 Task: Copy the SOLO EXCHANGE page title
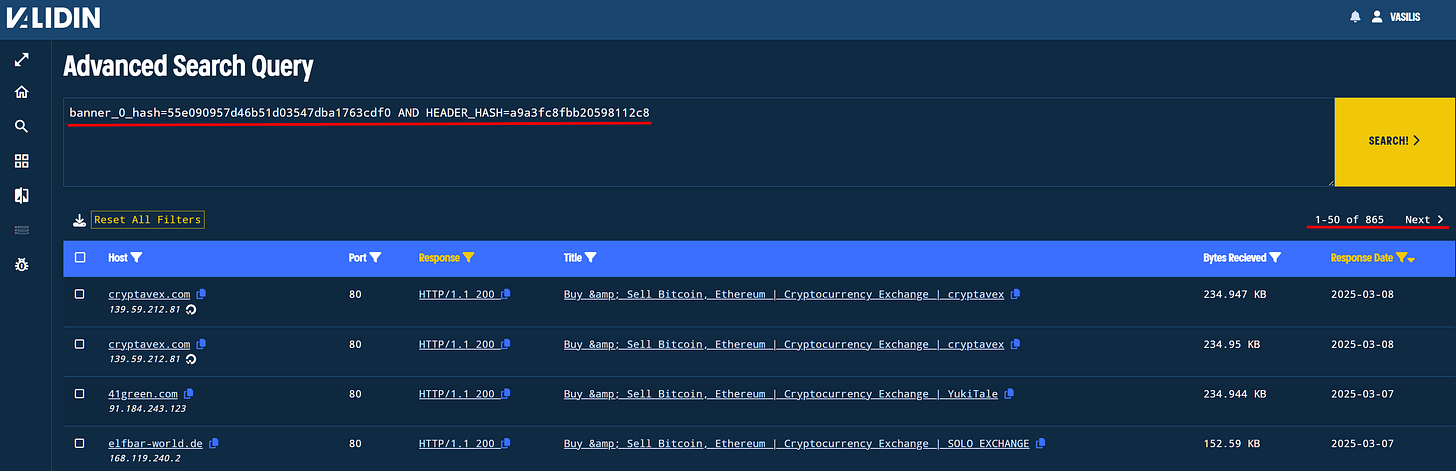[x=1041, y=443]
